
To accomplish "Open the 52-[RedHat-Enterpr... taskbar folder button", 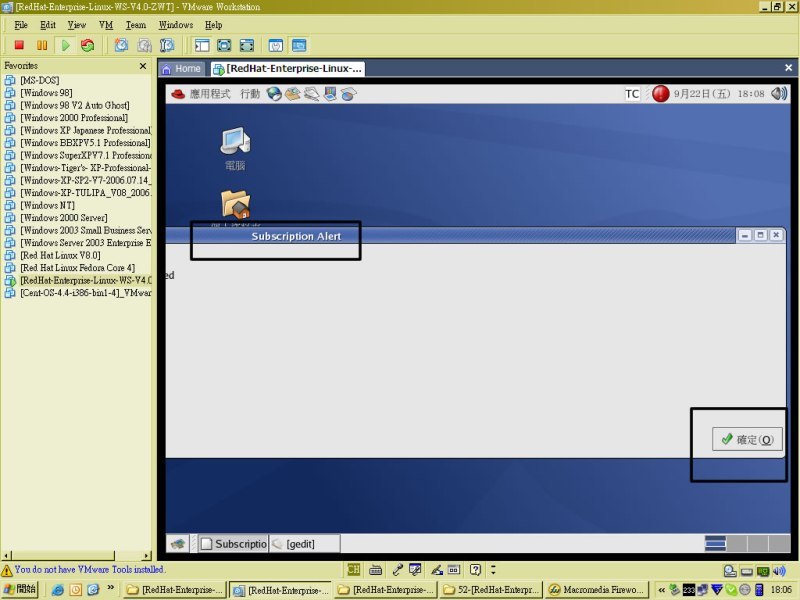I will point(491,590).
